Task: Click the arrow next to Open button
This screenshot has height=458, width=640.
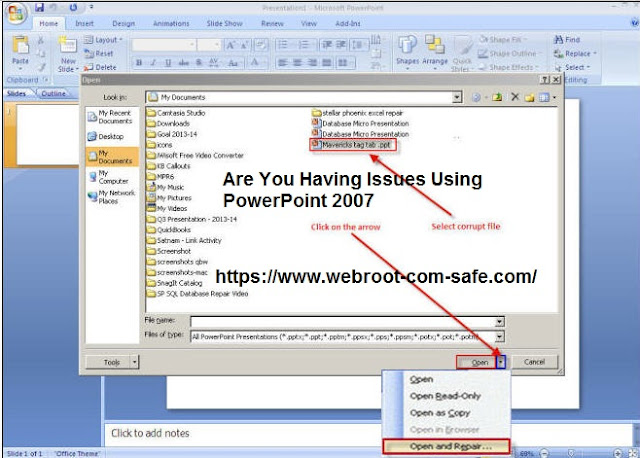Action: pyautogui.click(x=501, y=362)
